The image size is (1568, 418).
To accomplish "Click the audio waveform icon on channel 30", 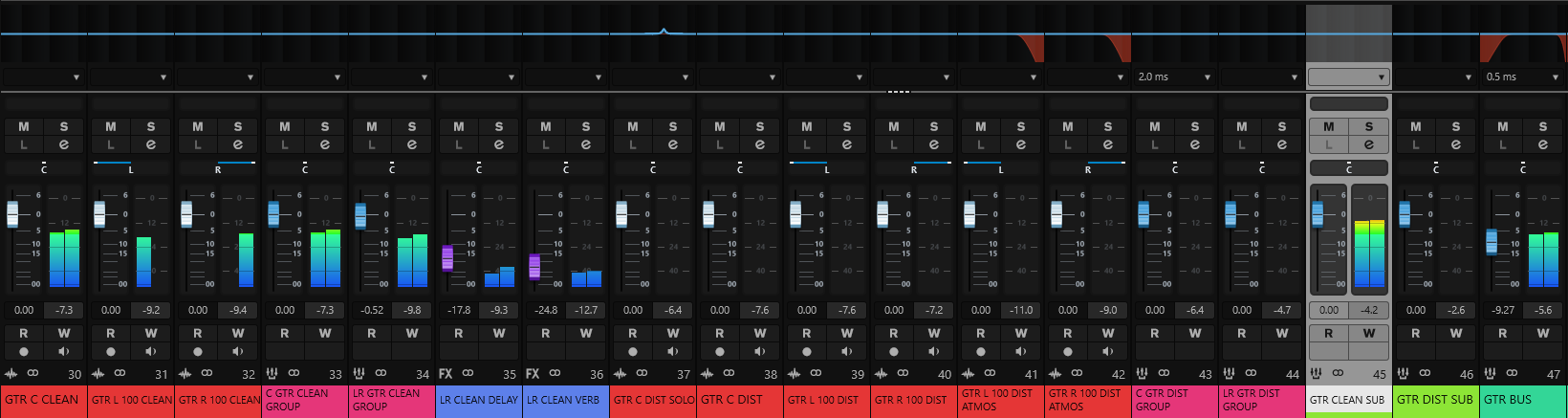I will pos(11,373).
